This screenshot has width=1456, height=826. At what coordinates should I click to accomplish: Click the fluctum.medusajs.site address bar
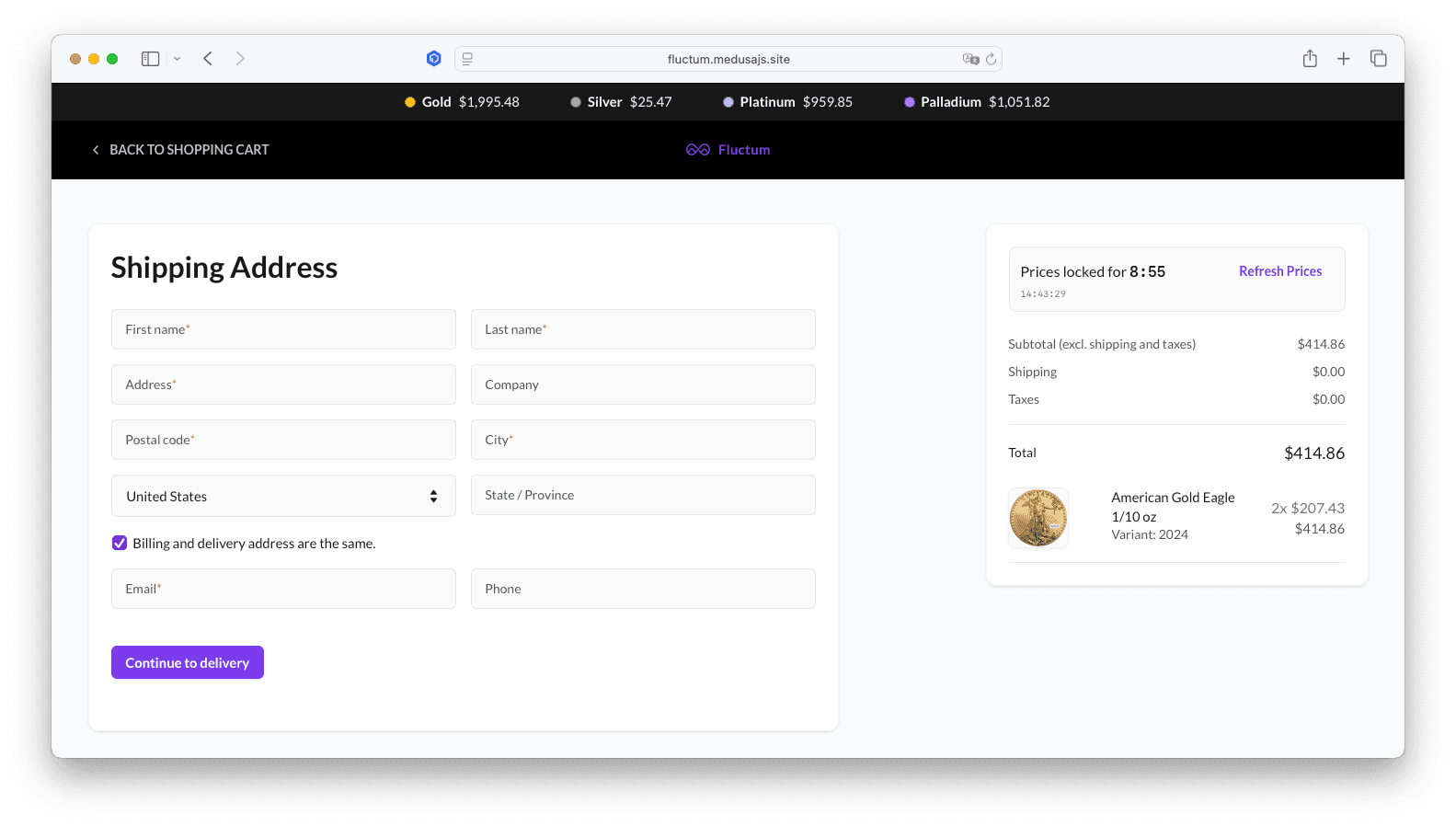point(728,59)
